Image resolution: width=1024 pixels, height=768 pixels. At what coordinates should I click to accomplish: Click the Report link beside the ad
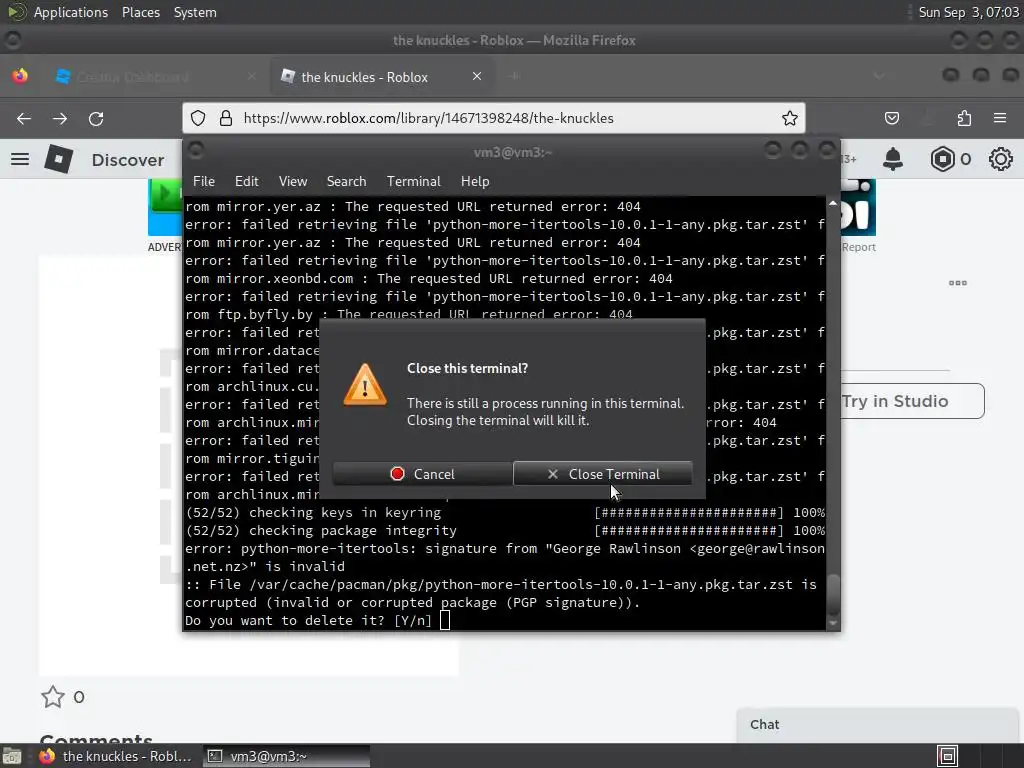858,247
